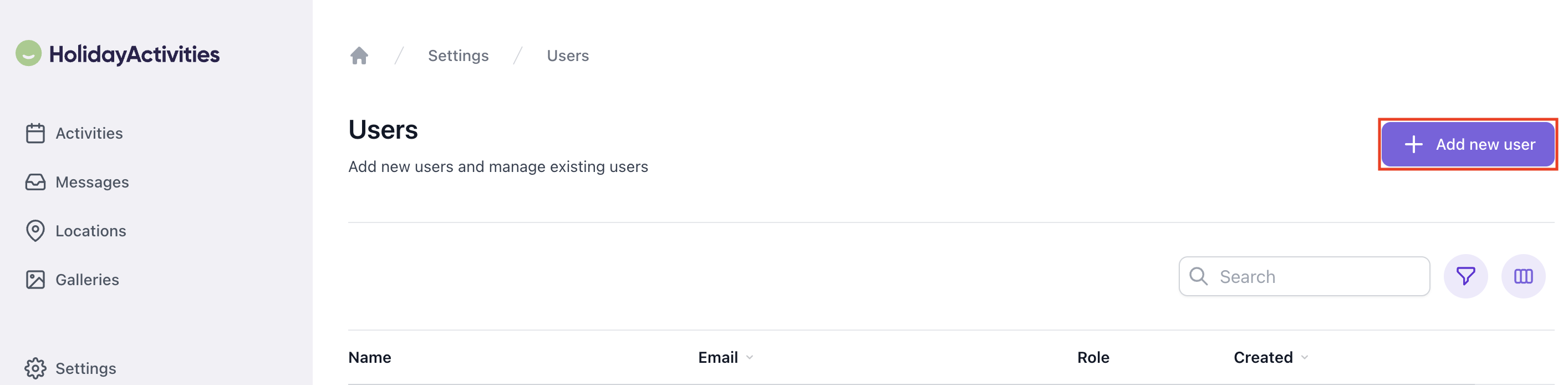
Task: Click the home breadcrumb icon
Action: coord(359,55)
